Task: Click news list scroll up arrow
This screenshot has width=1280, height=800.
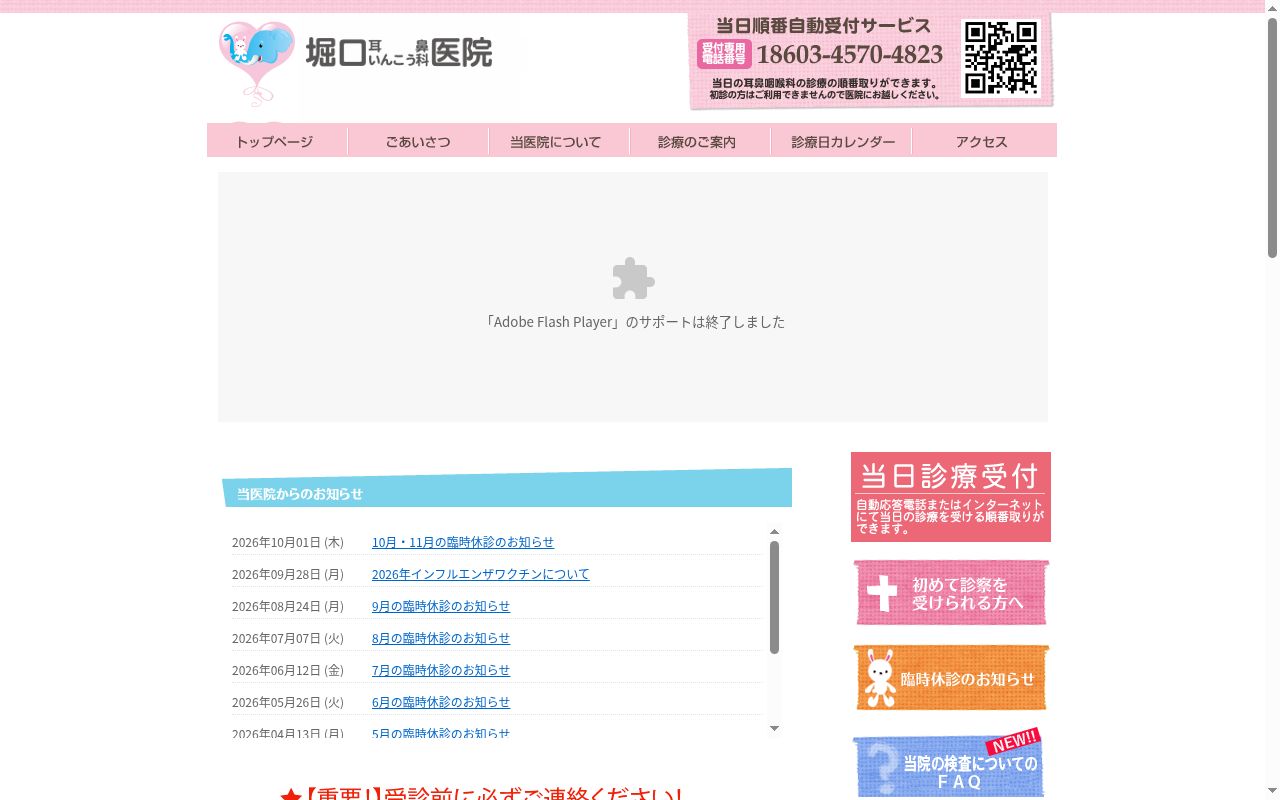Action: 774,532
